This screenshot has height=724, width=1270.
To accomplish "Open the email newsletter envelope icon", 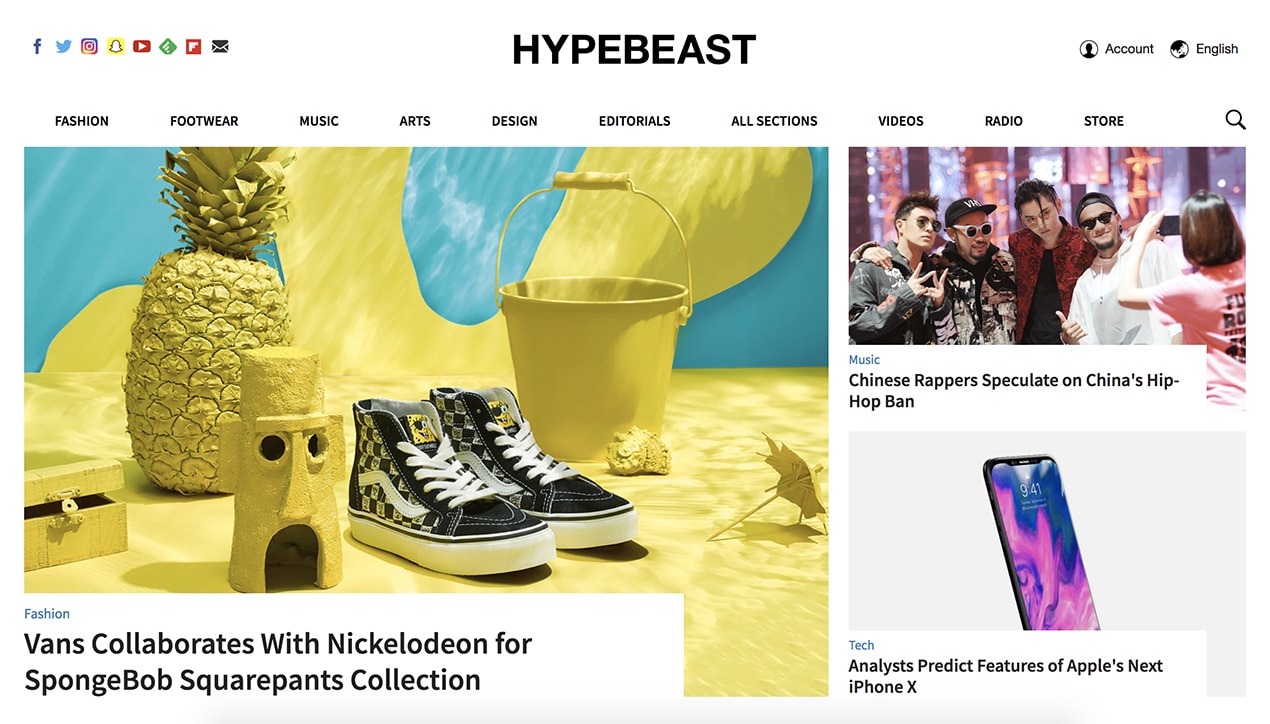I will [x=220, y=46].
